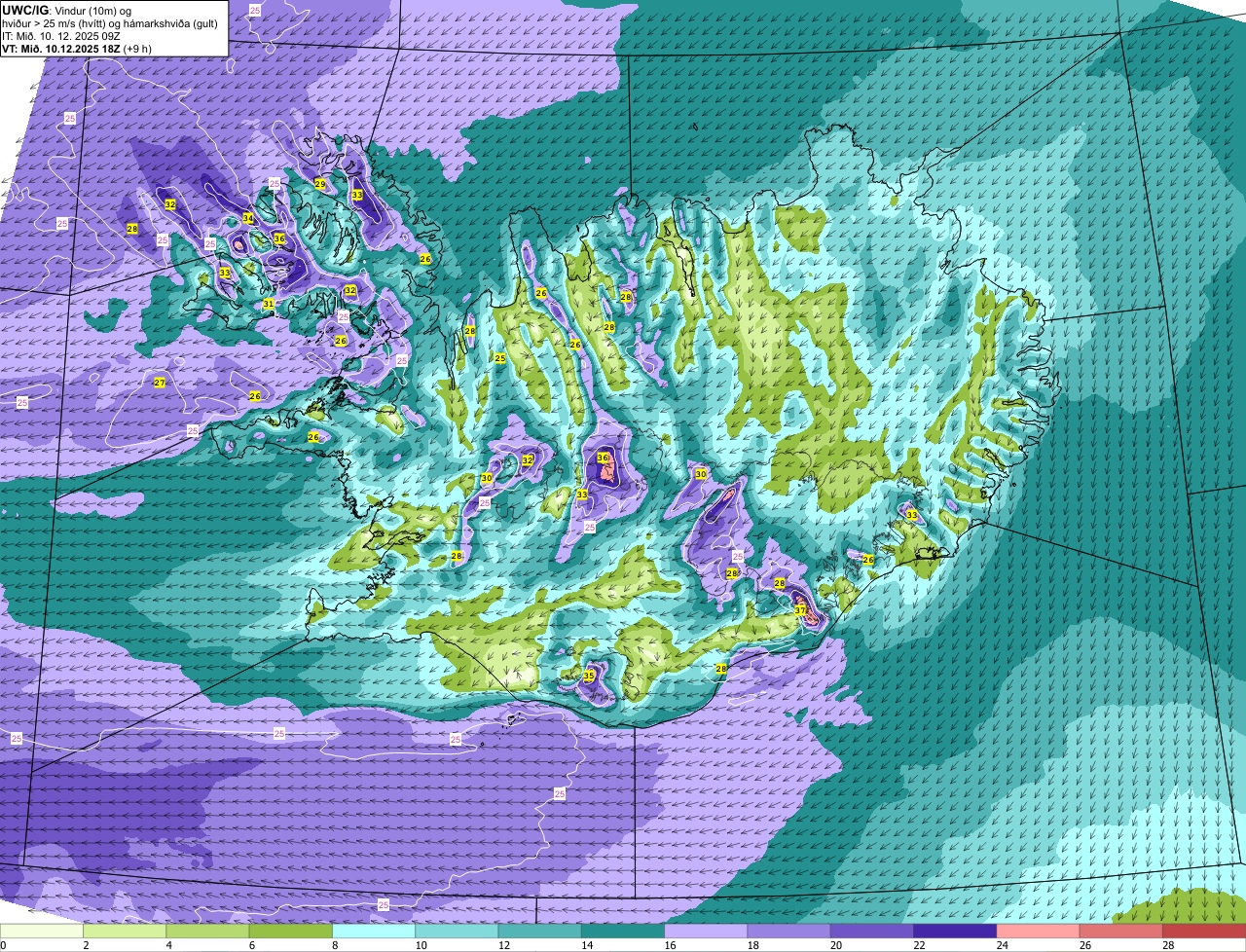Pick the 4–6 m/s green legend swatch

tap(207, 931)
